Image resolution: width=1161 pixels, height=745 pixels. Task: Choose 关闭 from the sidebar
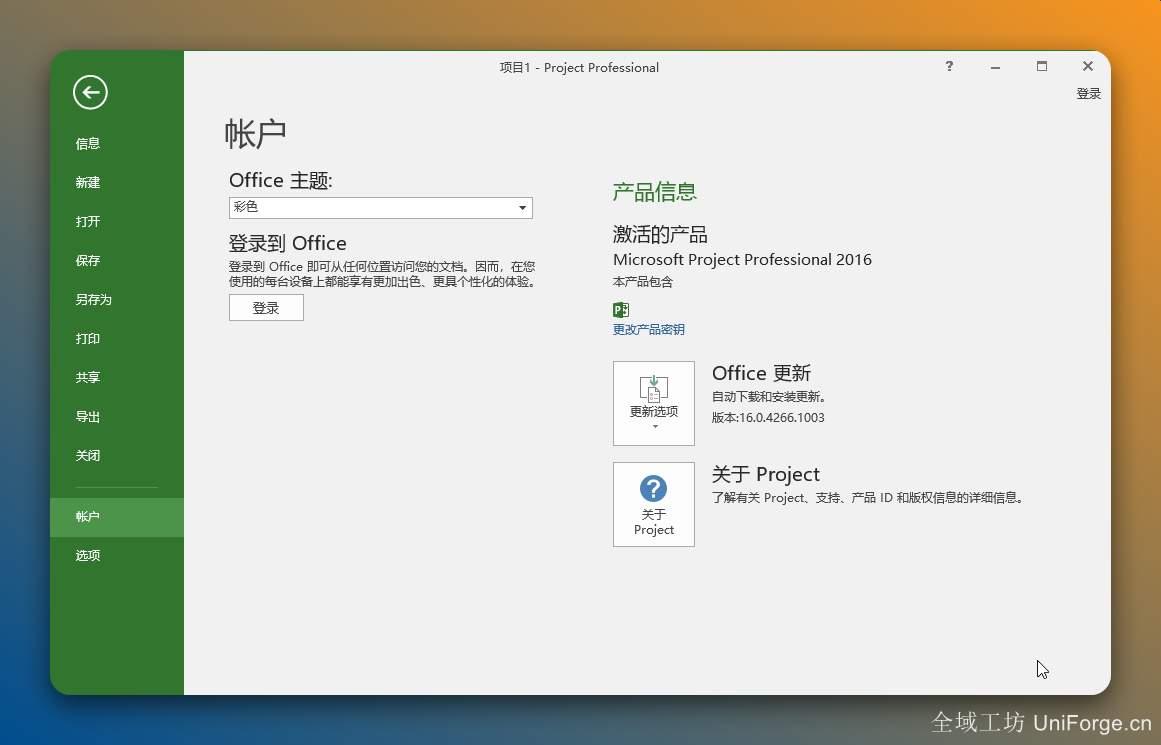87,455
